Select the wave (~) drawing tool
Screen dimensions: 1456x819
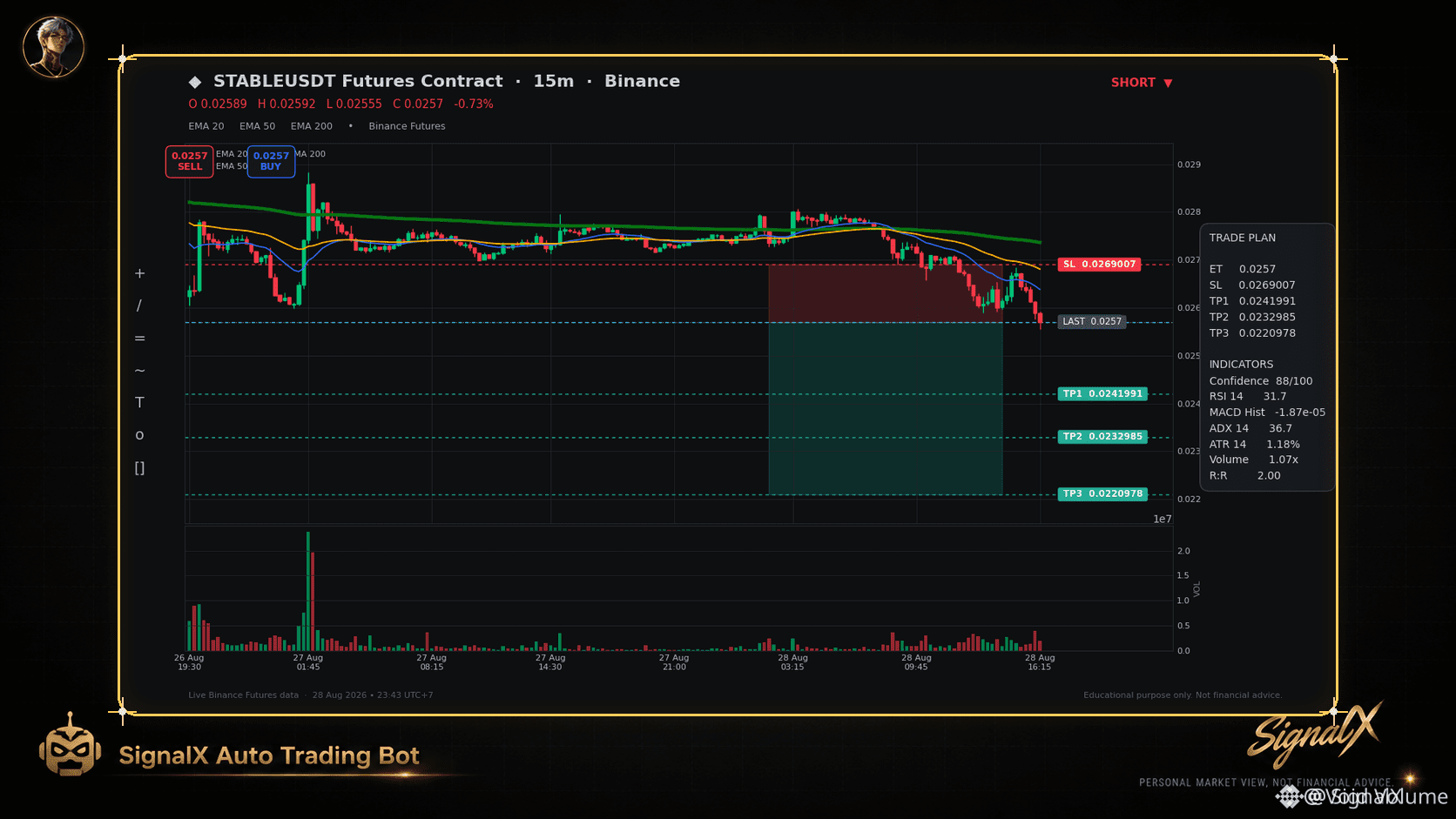[139, 370]
